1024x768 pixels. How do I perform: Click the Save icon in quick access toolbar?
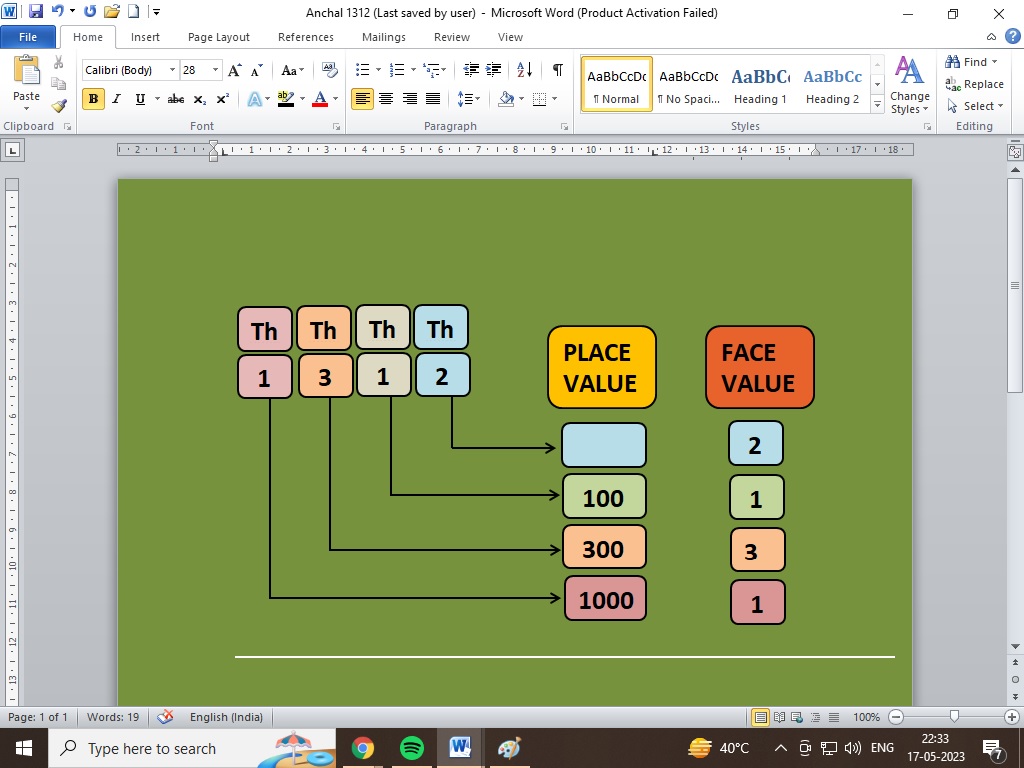click(x=36, y=13)
